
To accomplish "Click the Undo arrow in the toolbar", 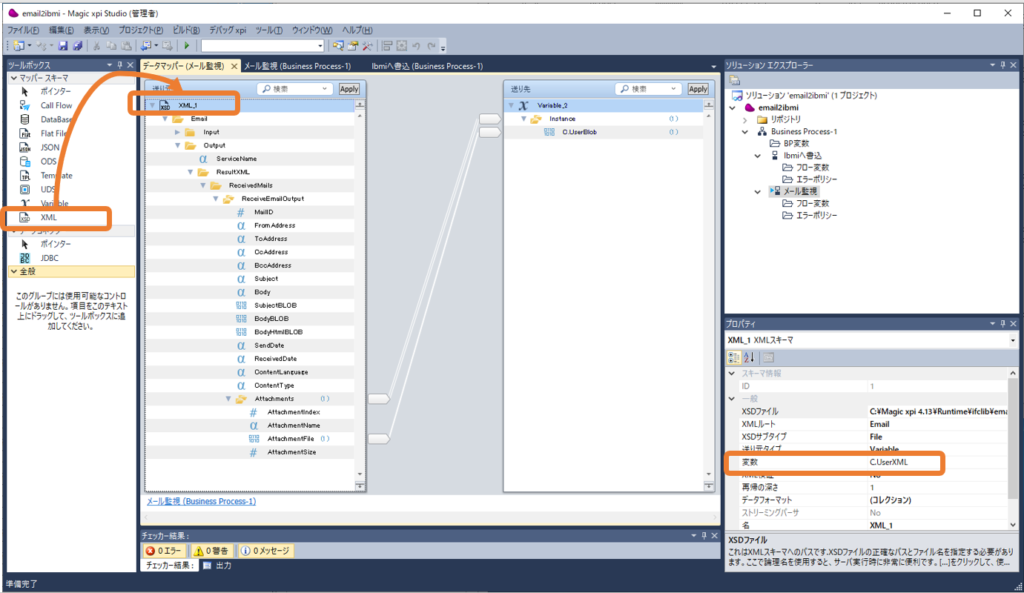I will pos(416,46).
